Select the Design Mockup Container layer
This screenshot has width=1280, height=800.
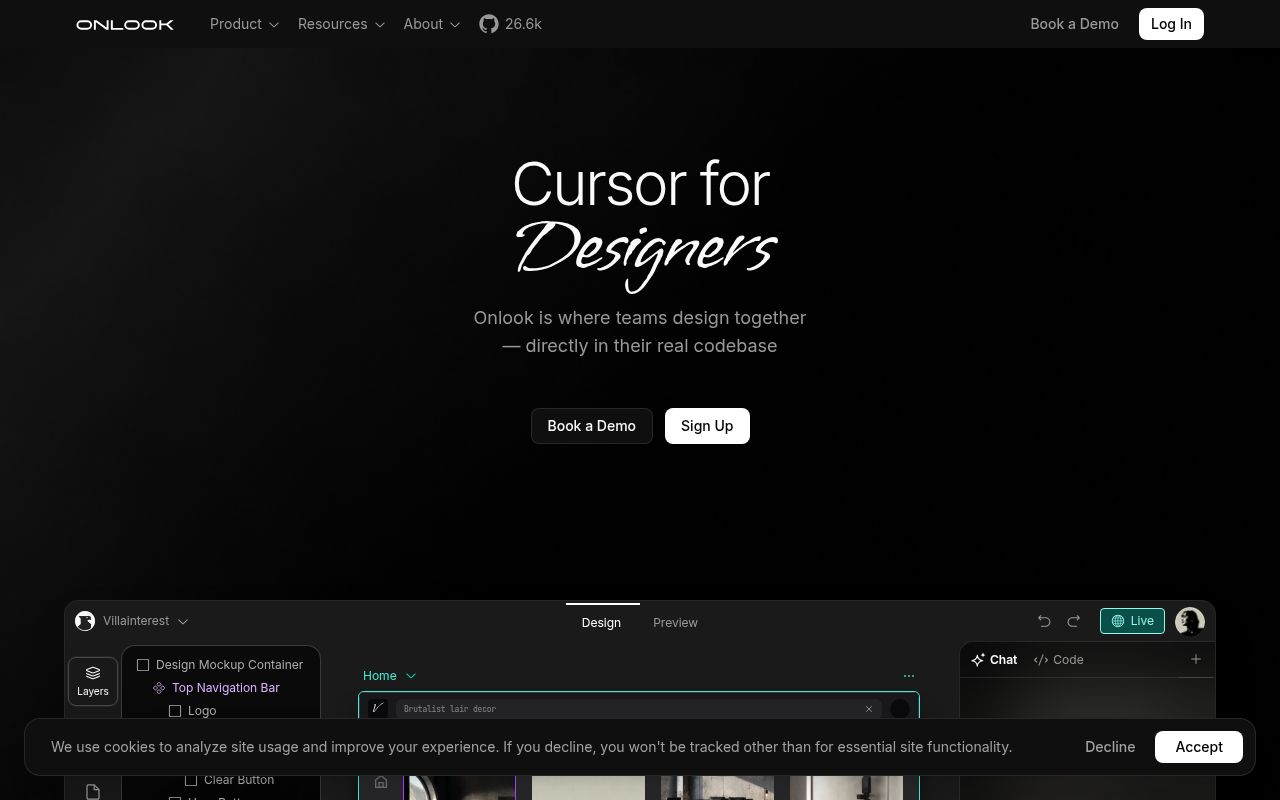coord(221,665)
